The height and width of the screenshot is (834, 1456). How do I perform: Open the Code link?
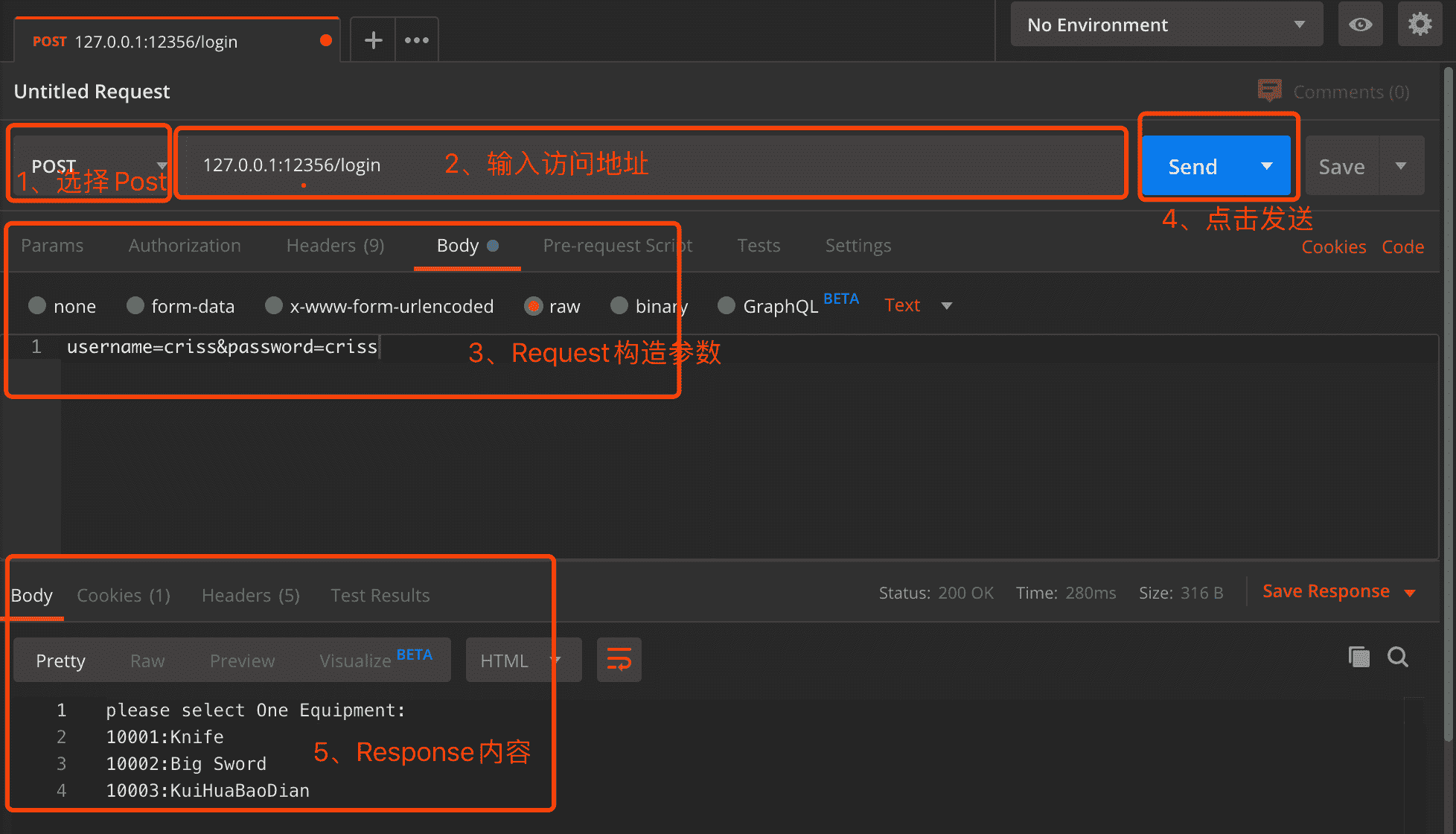(1402, 247)
